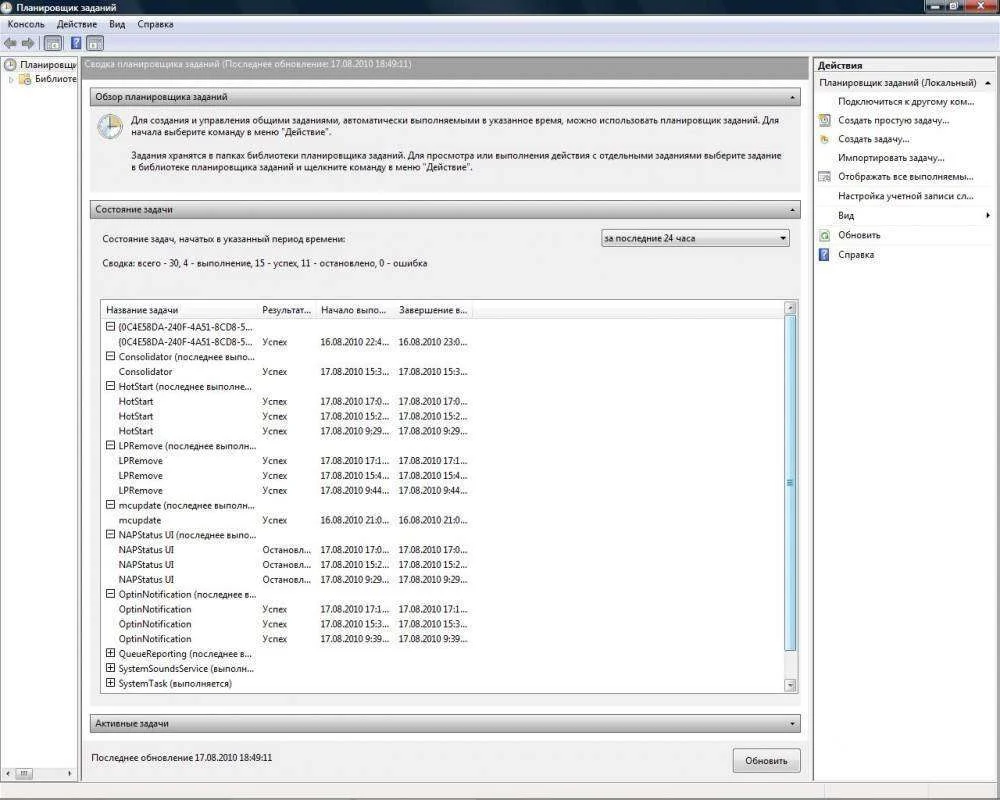Click the tree pane scroll right arrow
This screenshot has width=1000, height=800.
coord(70,774)
